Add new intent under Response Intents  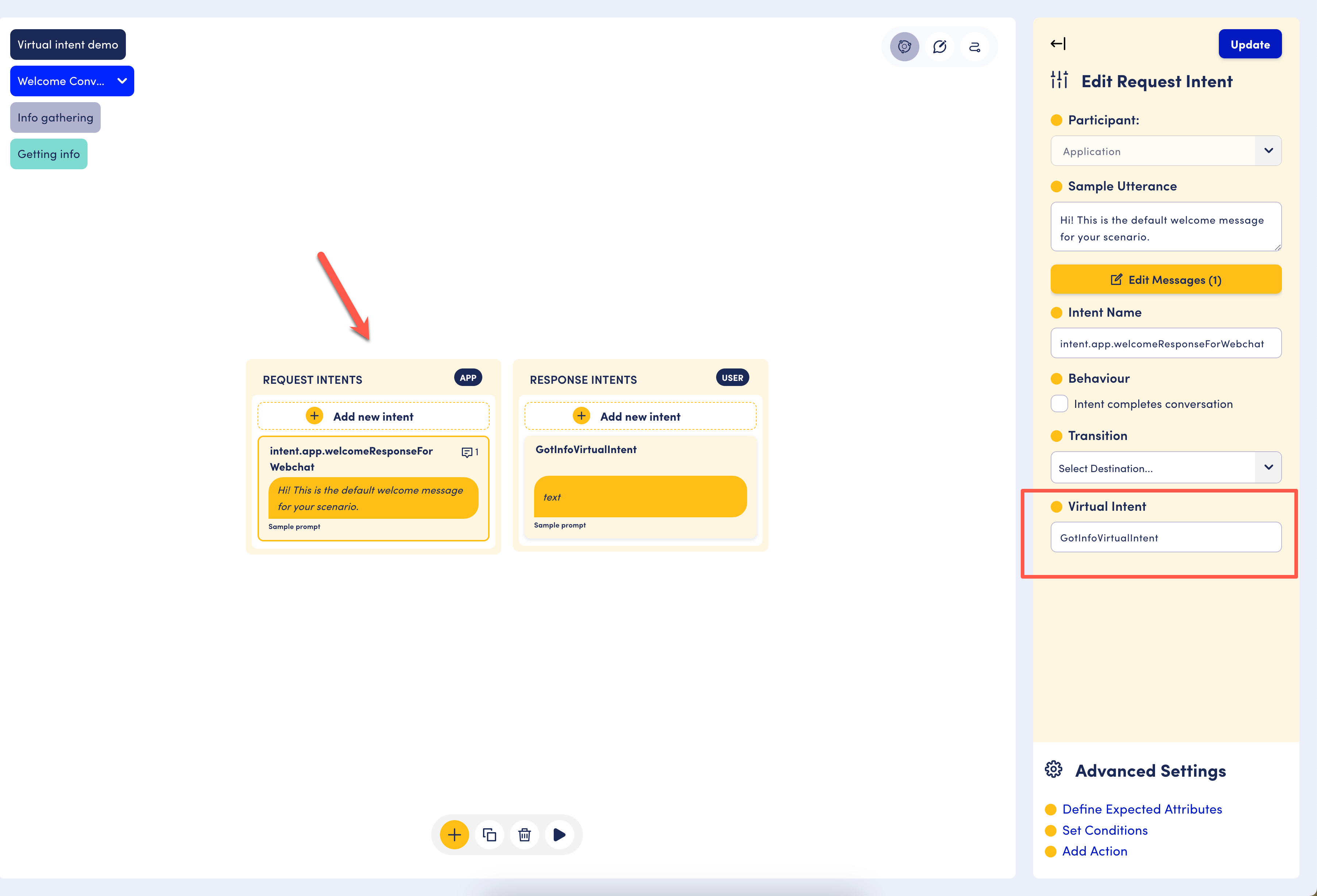pyautogui.click(x=640, y=417)
